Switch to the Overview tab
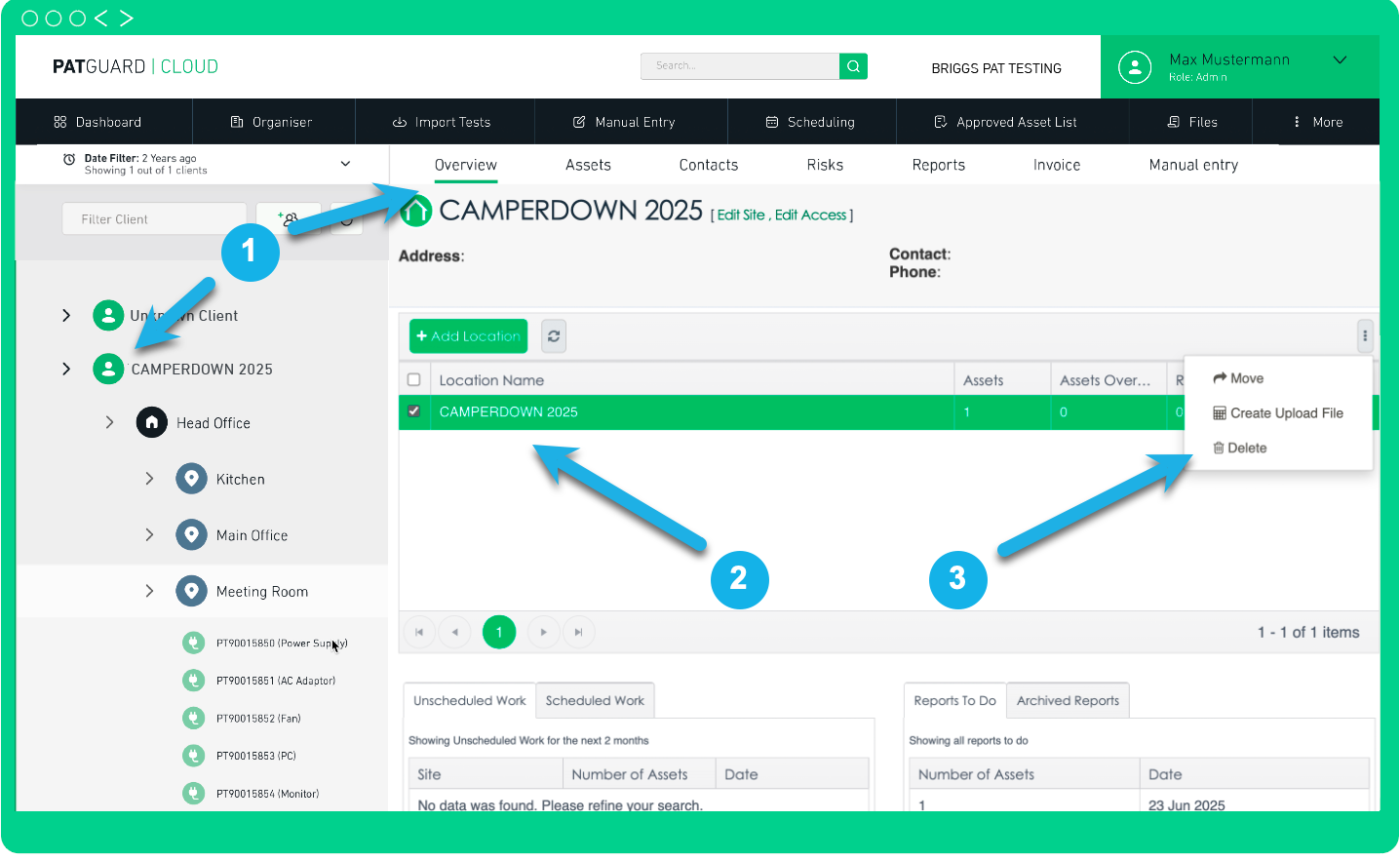Image resolution: width=1400 pixels, height=860 pixels. coord(466,165)
